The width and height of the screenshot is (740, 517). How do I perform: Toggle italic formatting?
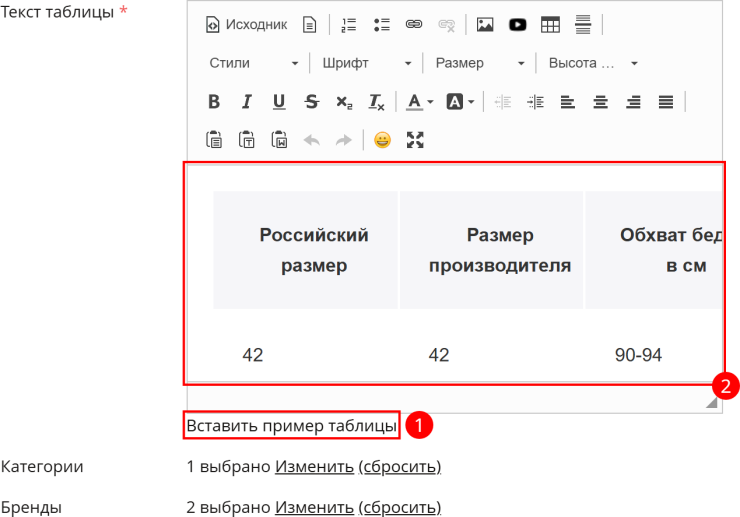246,102
